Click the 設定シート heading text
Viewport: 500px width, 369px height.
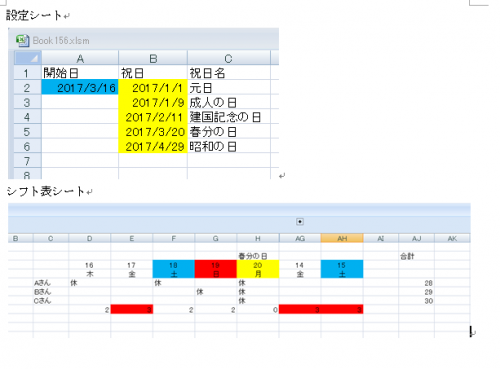(x=34, y=15)
